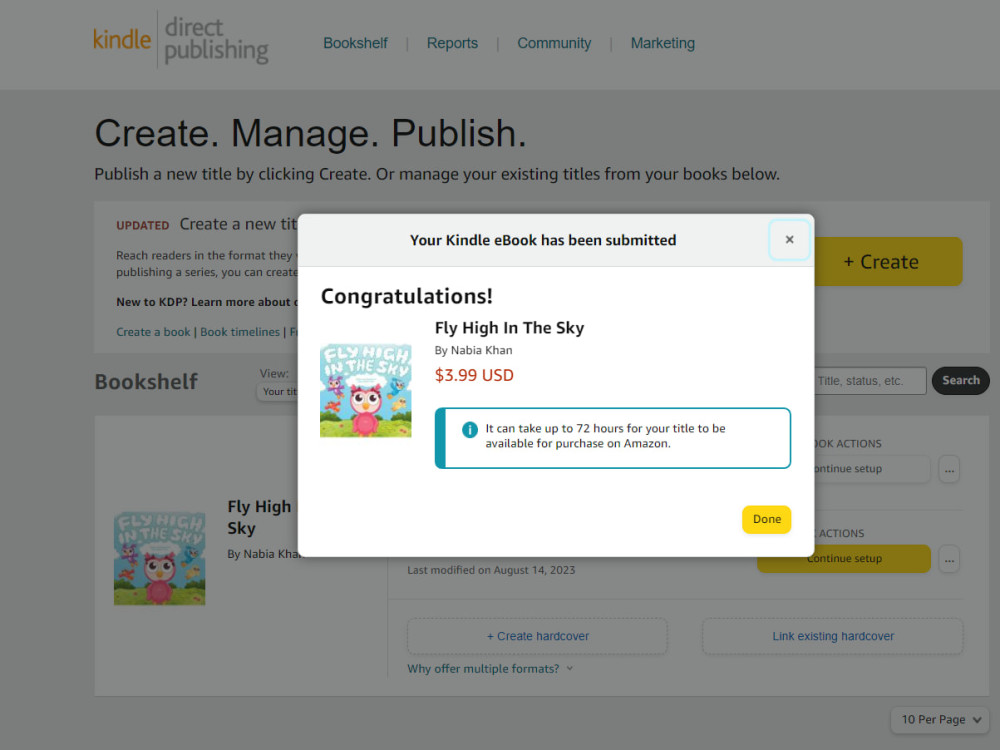Expand Why offer multiple formats
1000x750 pixels.
490,669
